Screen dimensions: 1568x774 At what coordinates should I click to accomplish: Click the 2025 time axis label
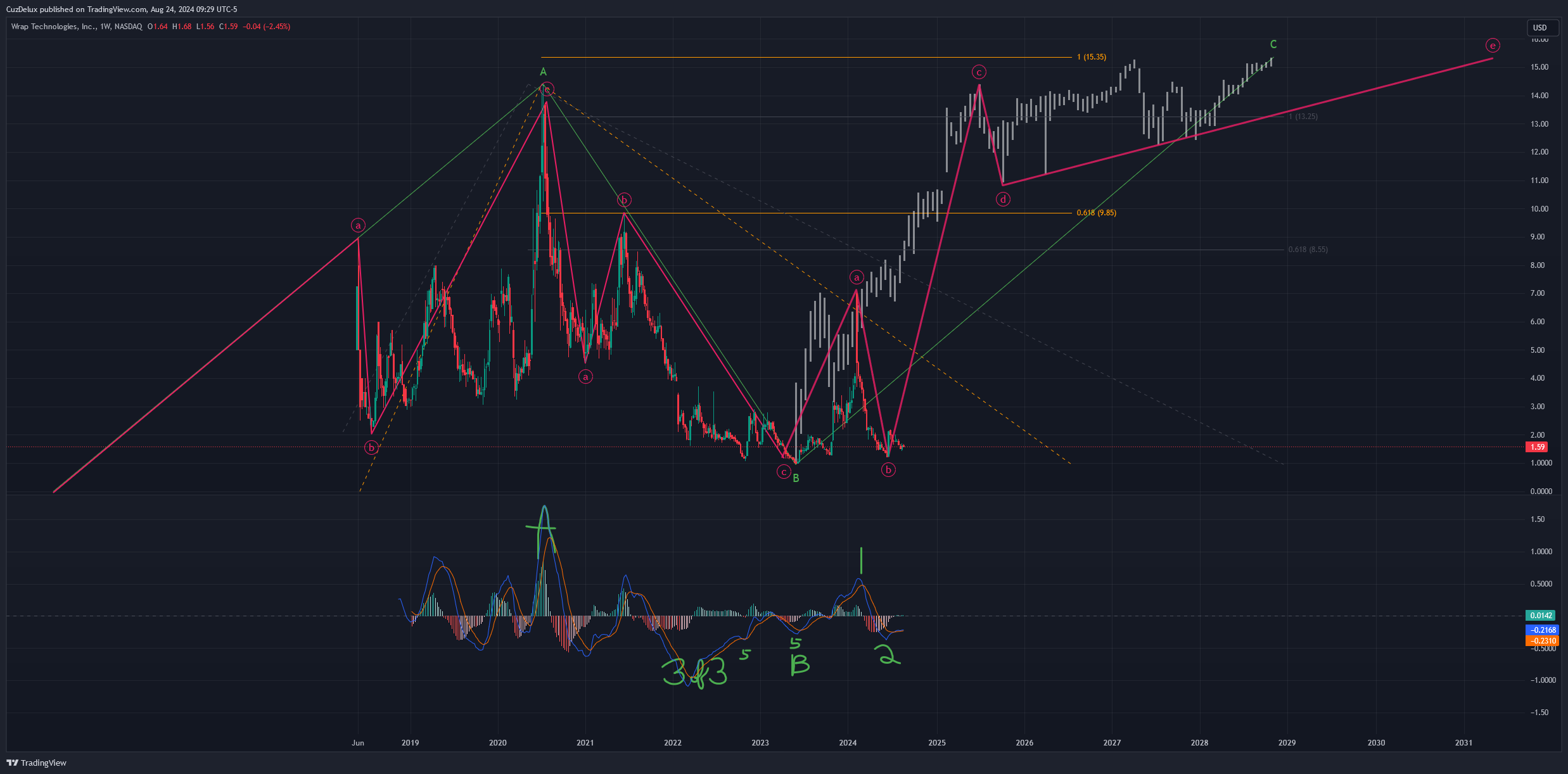(937, 743)
